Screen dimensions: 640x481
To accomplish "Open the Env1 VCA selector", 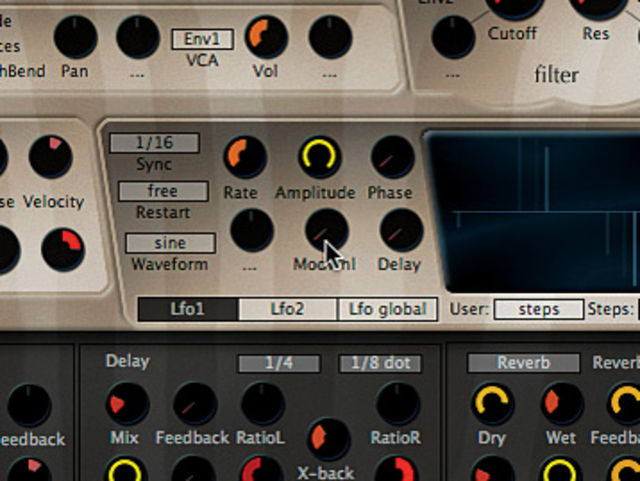I will 202,39.
